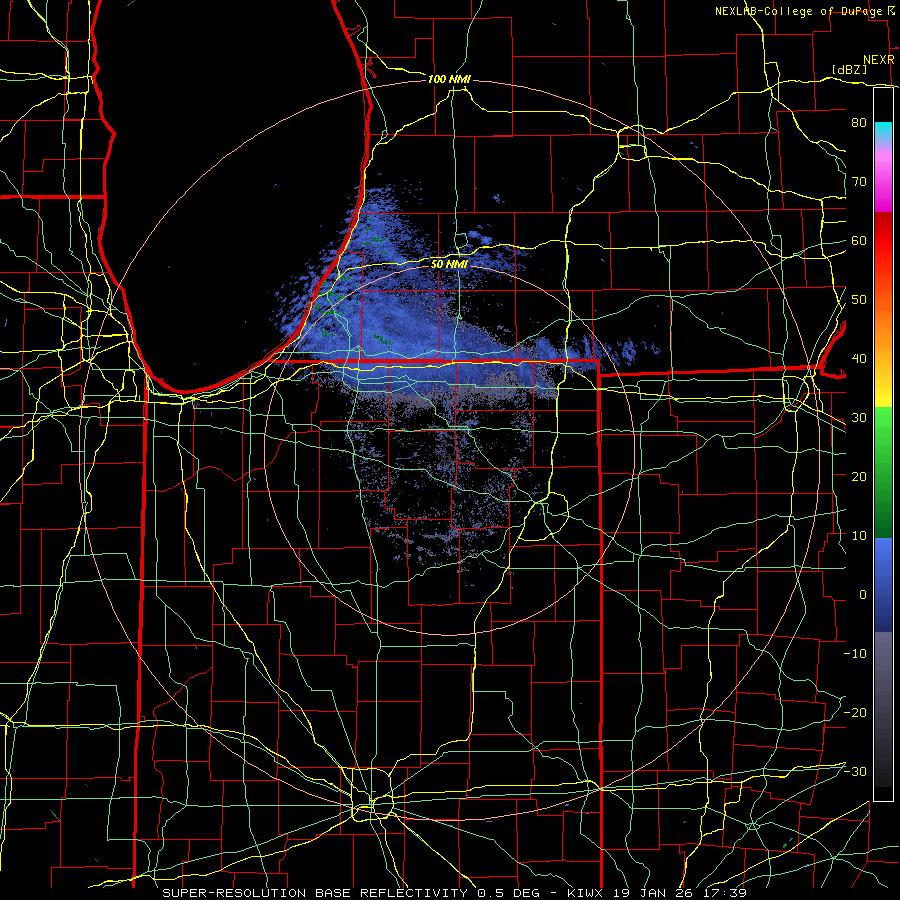Click the cyan top segment of the color bar

point(883,132)
